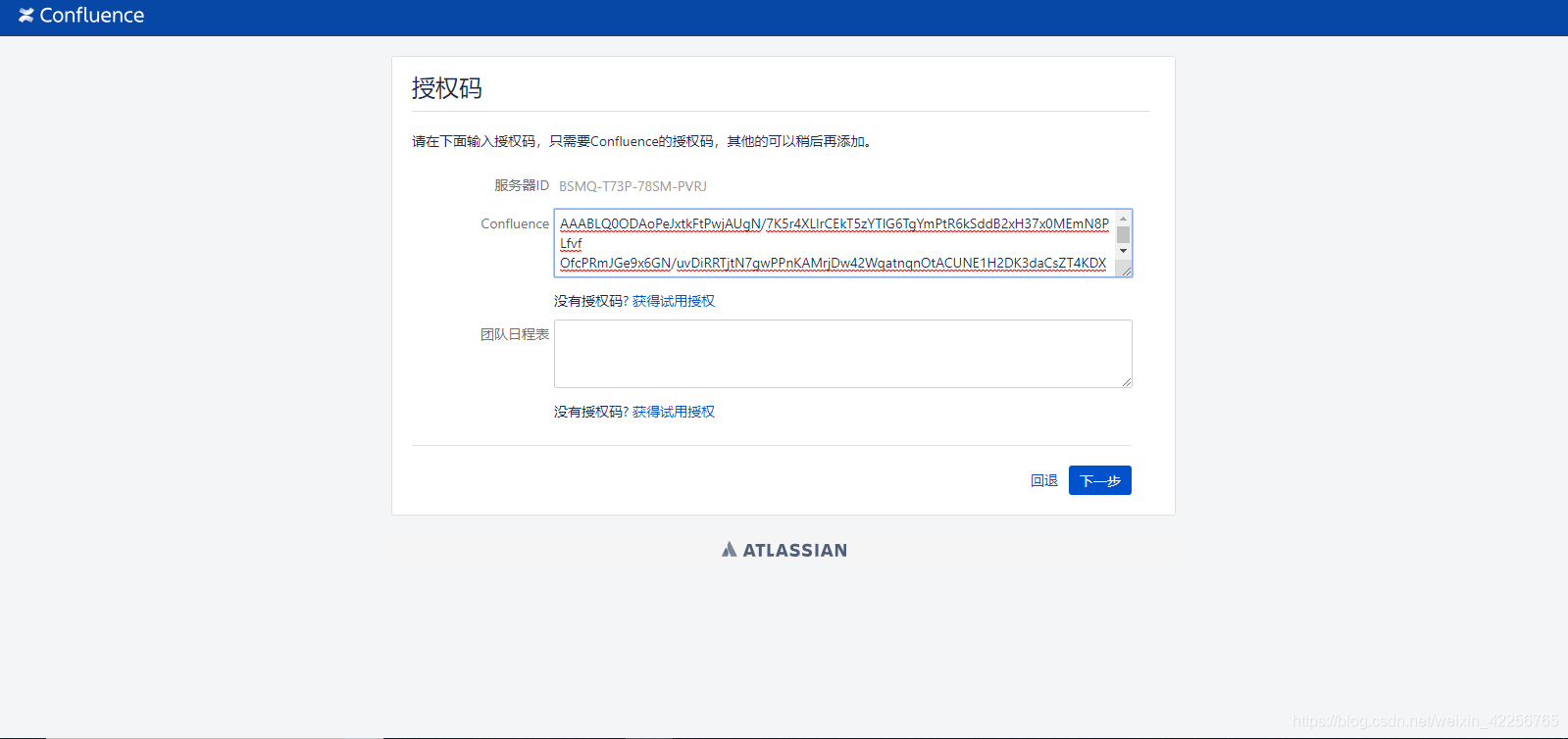Click the Confluence field label
This screenshot has width=1568, height=739.
click(x=515, y=223)
